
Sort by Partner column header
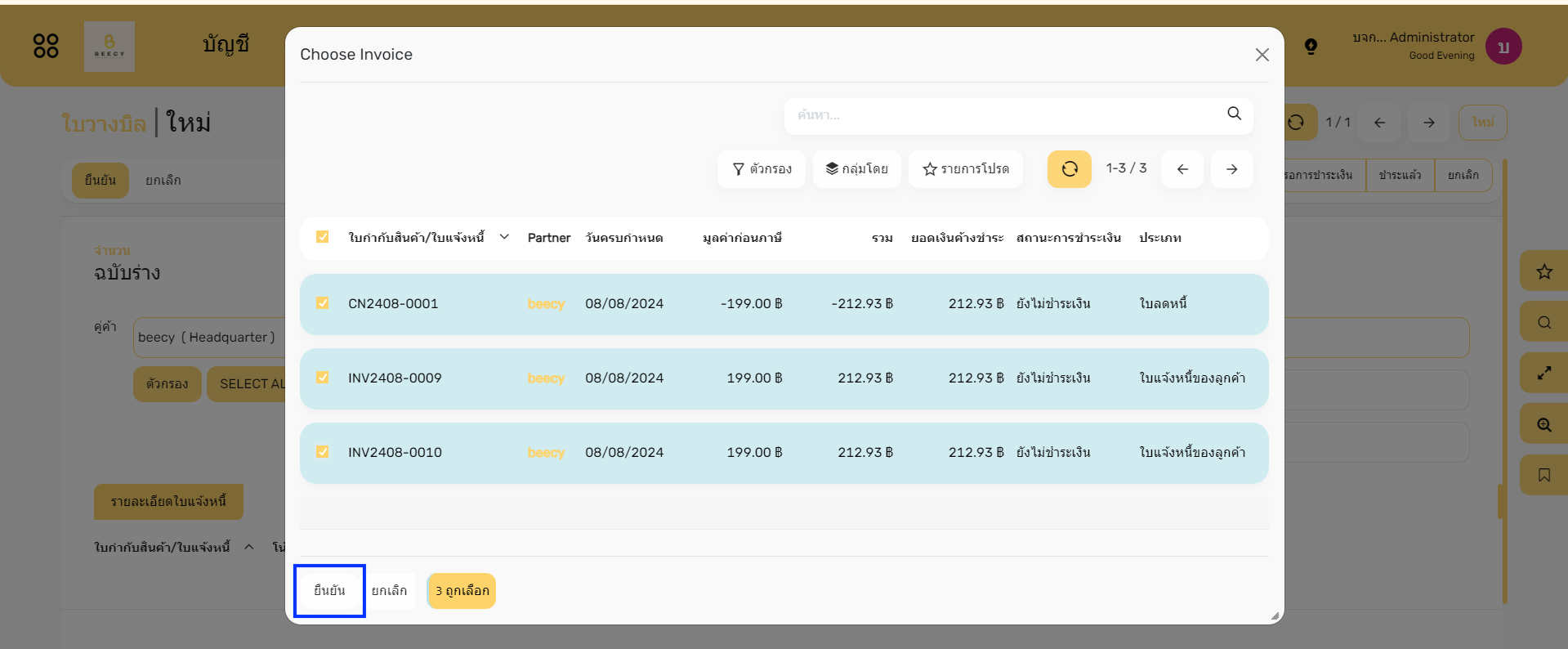click(549, 238)
